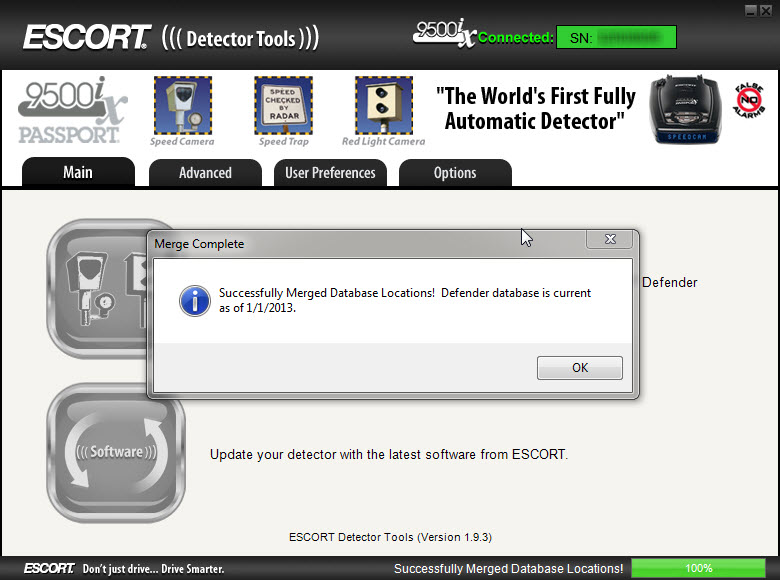Viewport: 780px width, 580px height.
Task: Click the radar detector product image
Action: point(684,109)
